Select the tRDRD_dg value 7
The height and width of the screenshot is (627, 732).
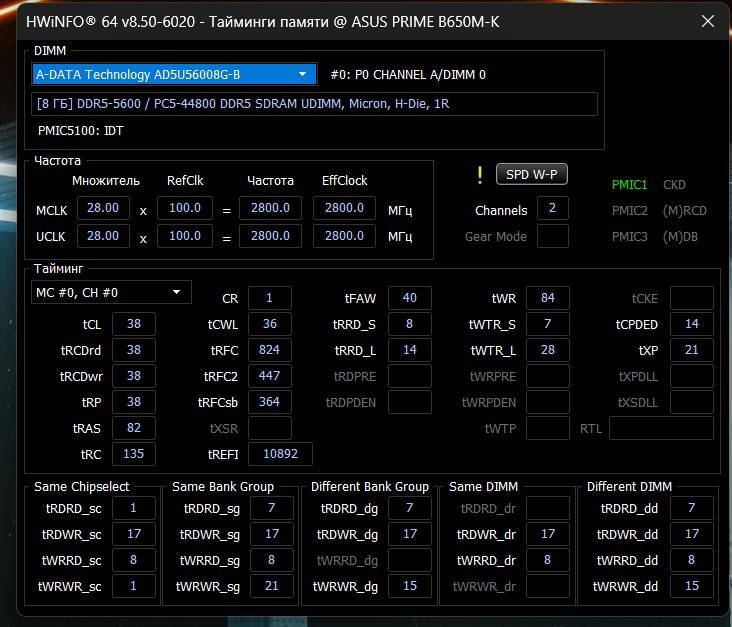pyautogui.click(x=409, y=508)
